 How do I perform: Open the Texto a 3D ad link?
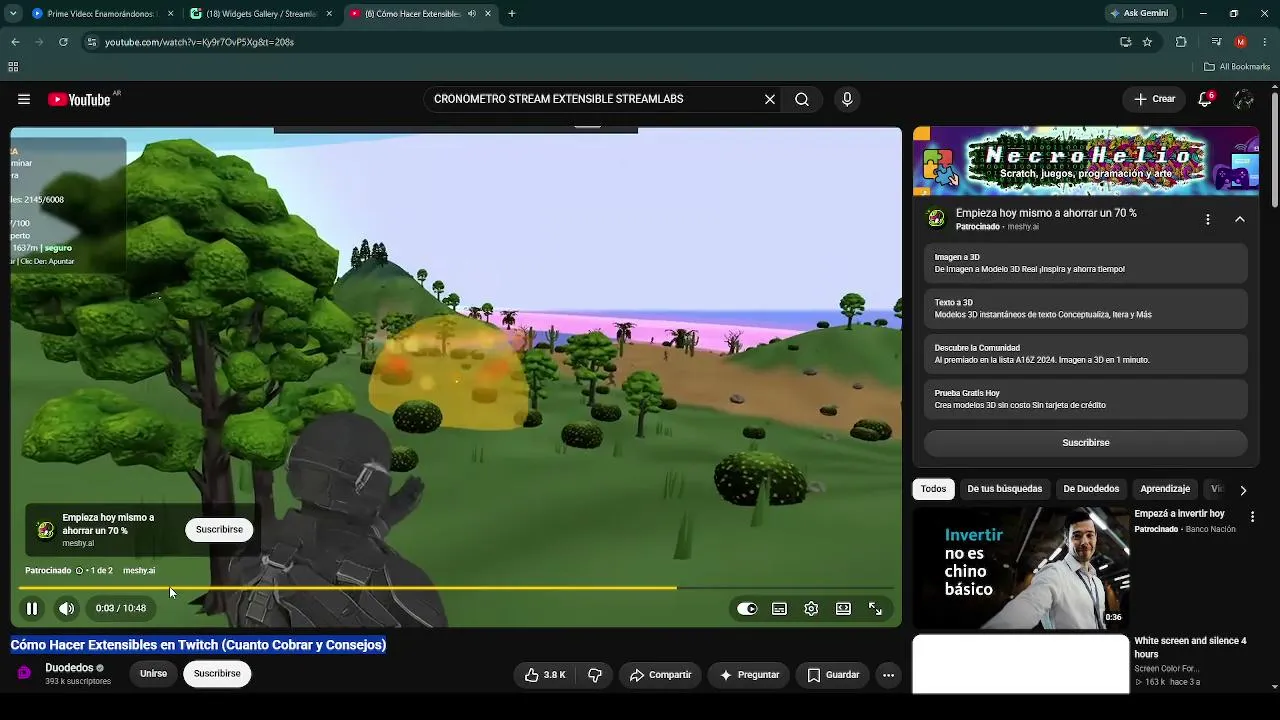click(x=1085, y=309)
